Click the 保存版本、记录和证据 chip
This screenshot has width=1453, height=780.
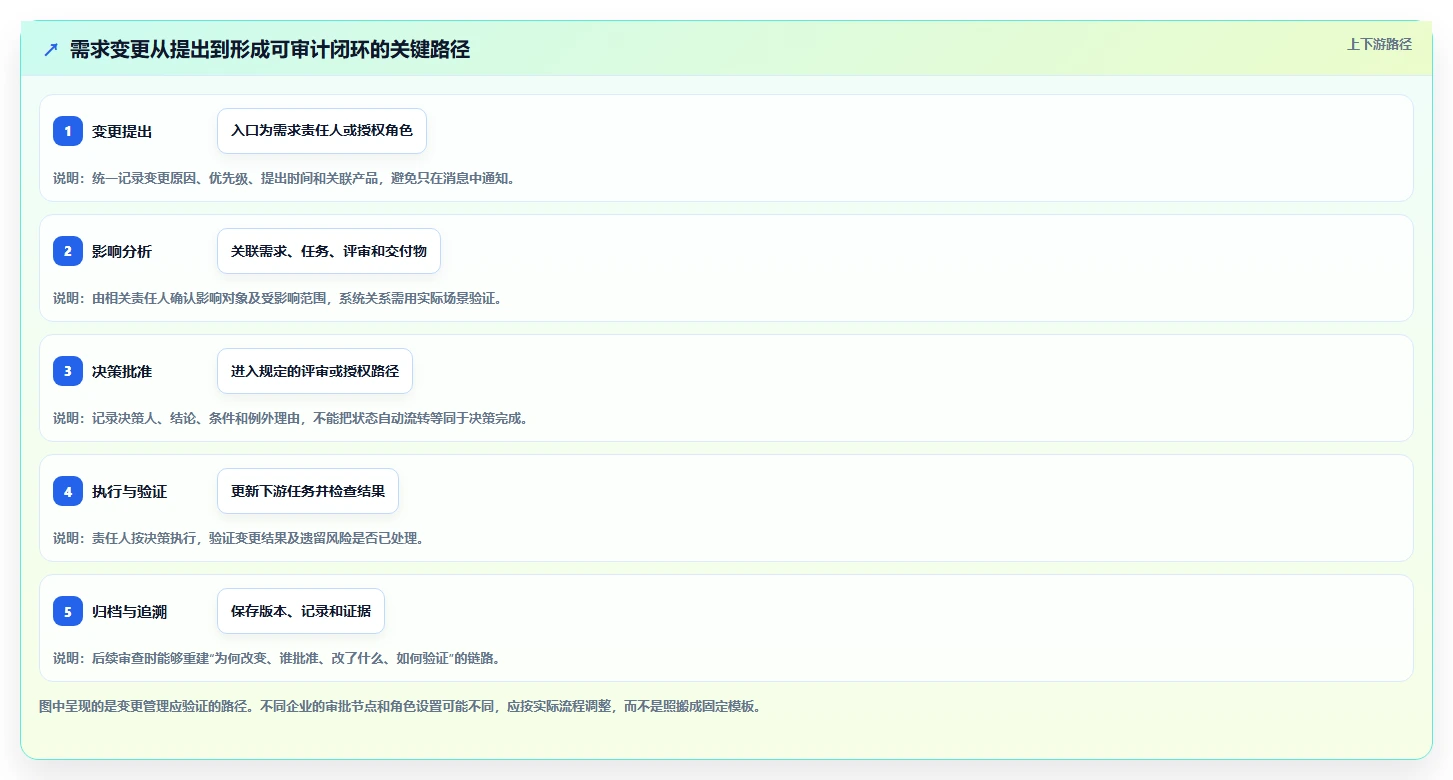point(301,611)
